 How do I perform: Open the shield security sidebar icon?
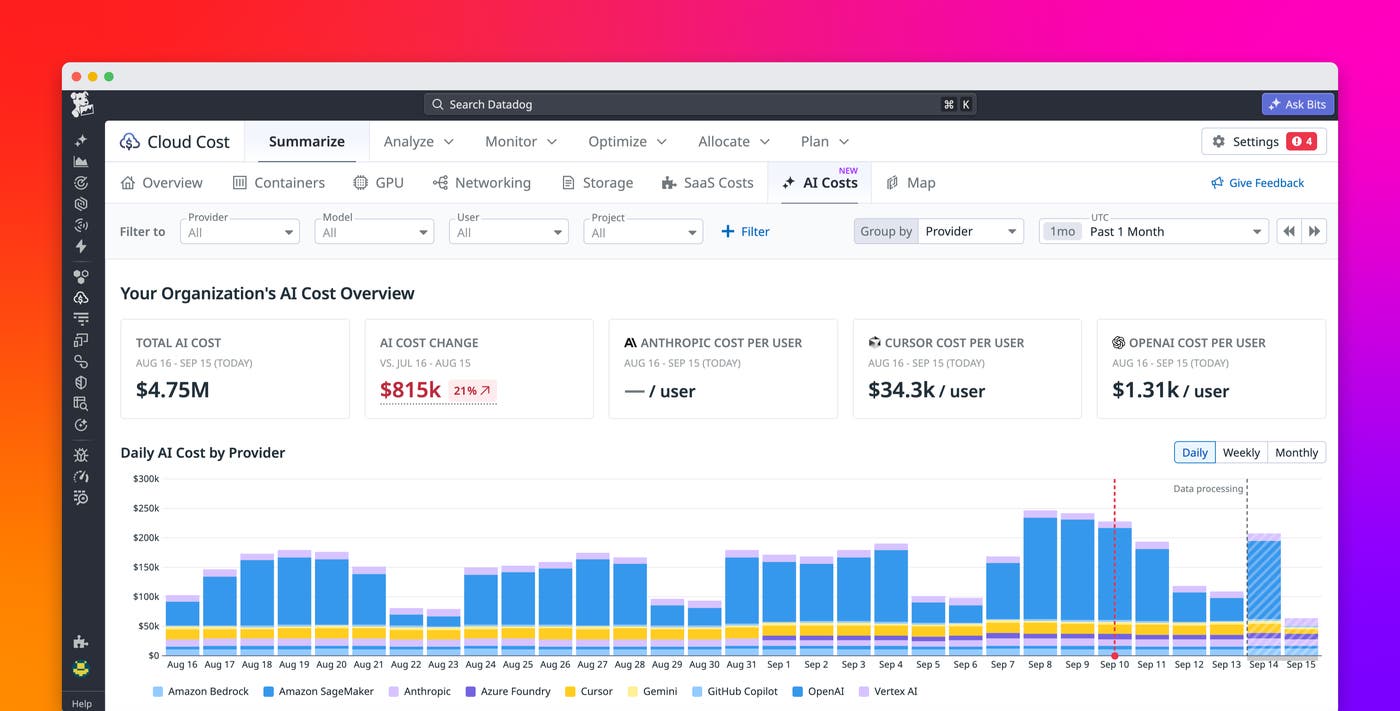point(81,382)
